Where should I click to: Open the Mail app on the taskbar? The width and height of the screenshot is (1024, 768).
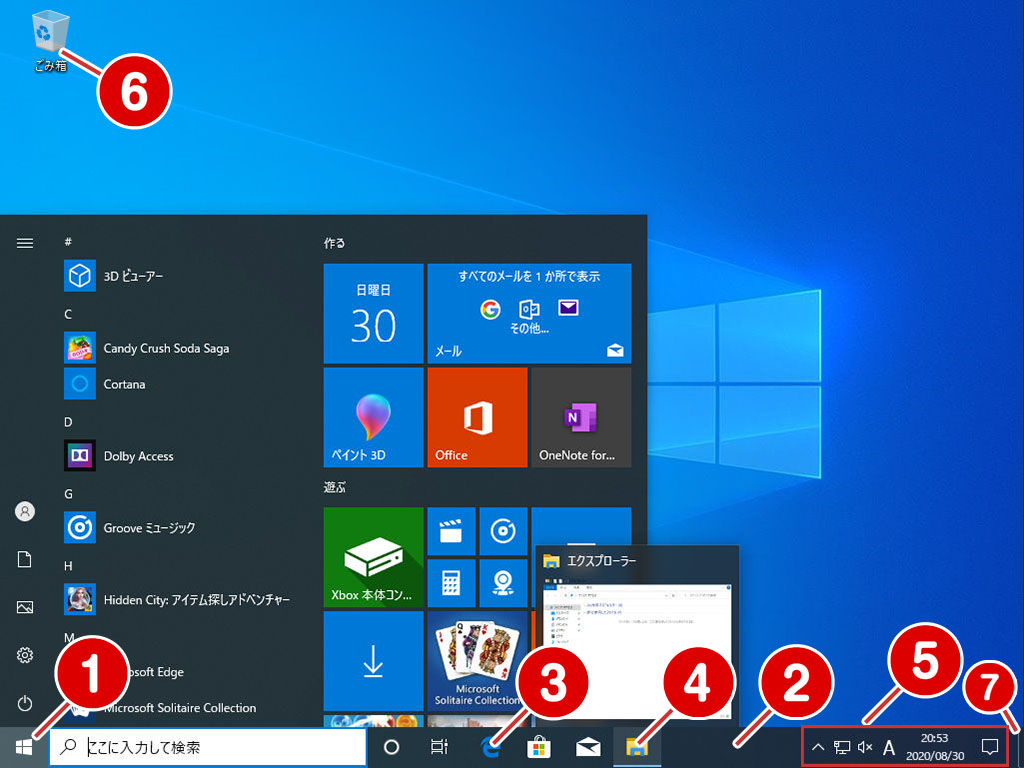pos(588,747)
